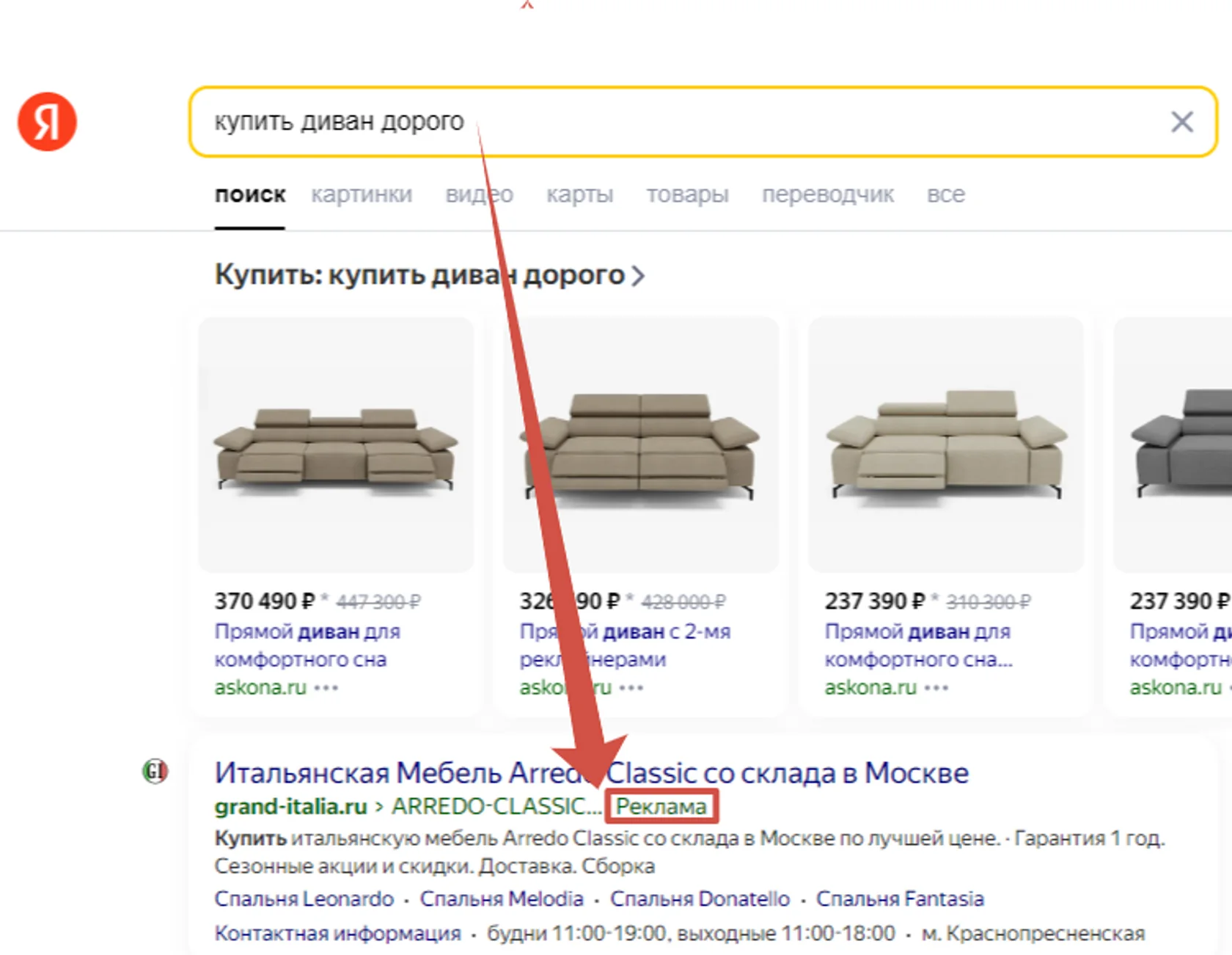Image resolution: width=1232 pixels, height=955 pixels.
Task: Visit askona.ru from the 370 490 ₽ card
Action: point(260,687)
